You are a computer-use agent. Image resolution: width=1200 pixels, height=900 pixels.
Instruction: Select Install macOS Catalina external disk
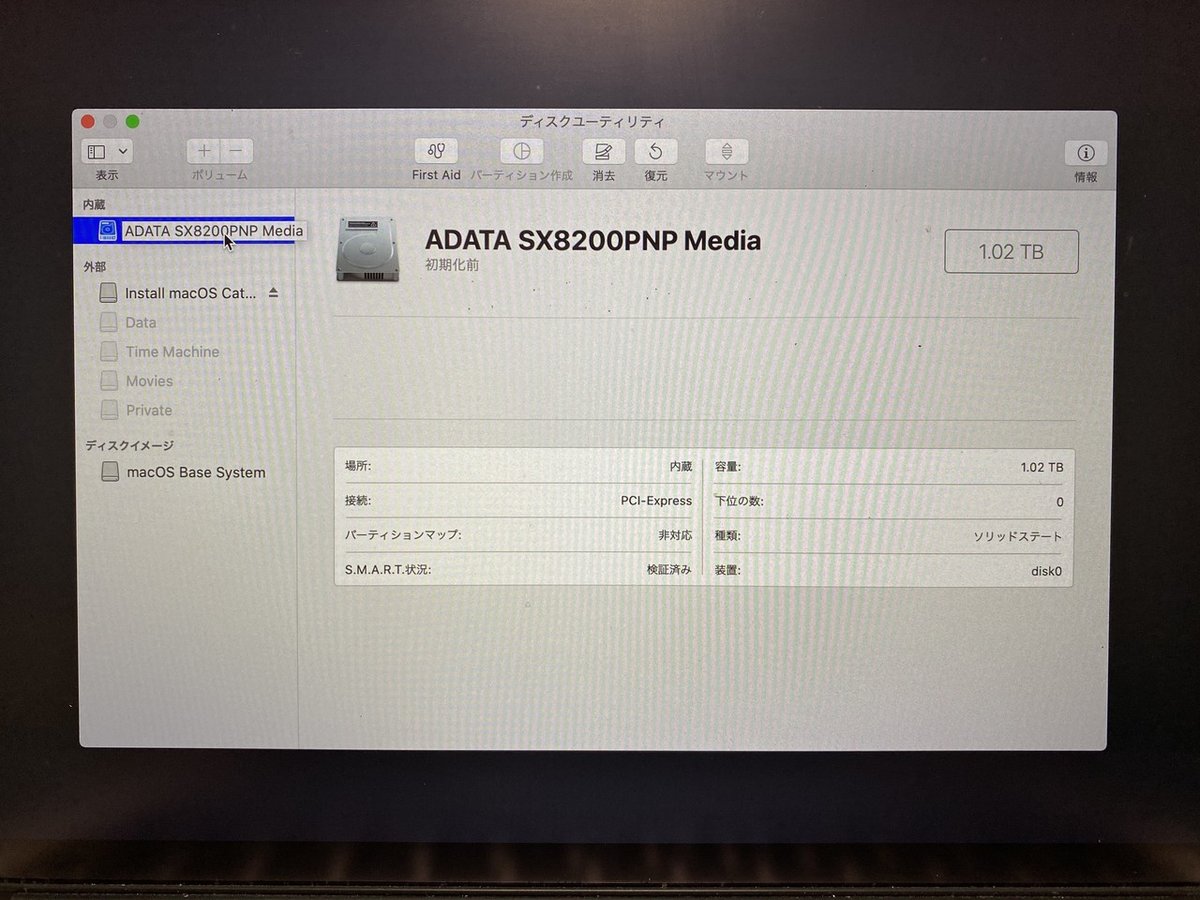click(x=190, y=294)
